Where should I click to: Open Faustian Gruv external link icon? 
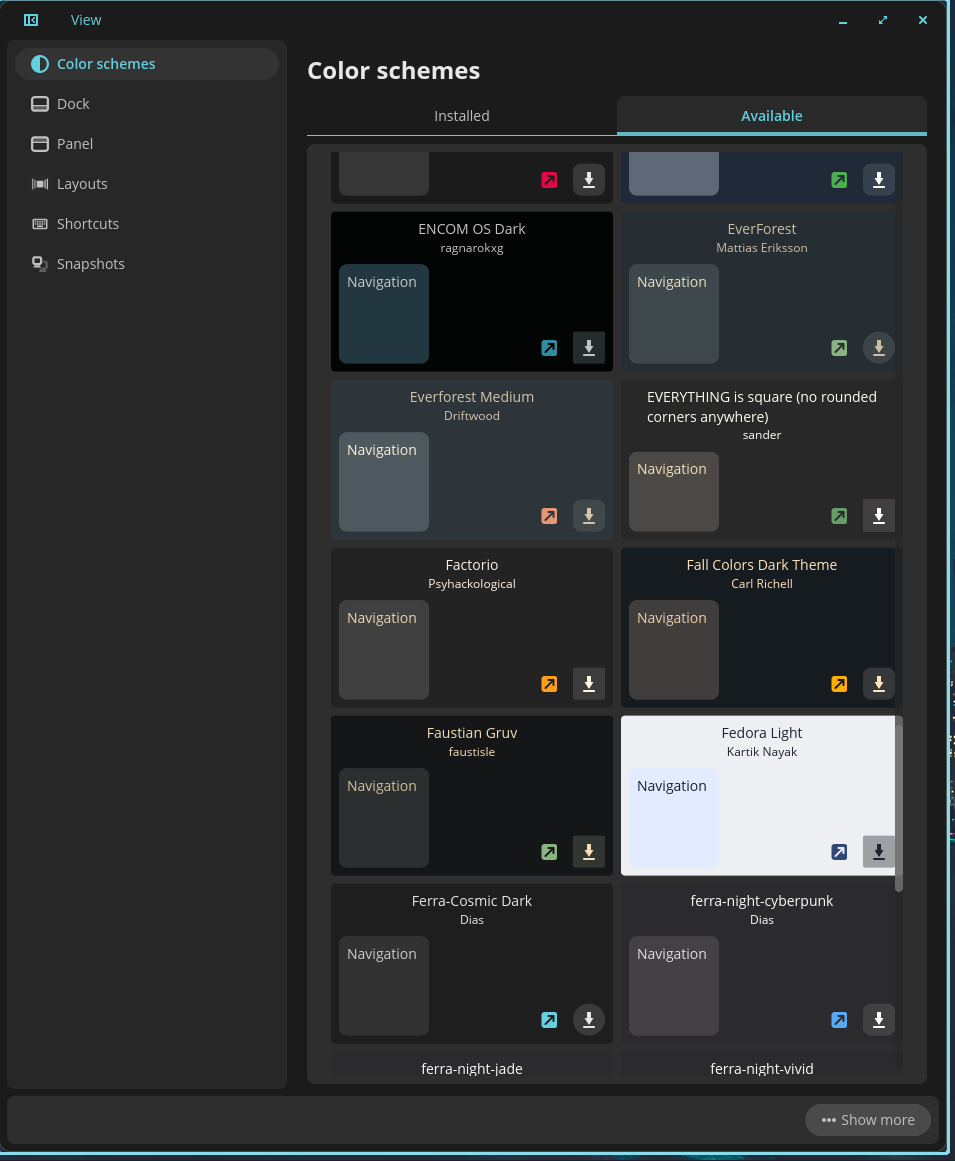click(x=549, y=852)
